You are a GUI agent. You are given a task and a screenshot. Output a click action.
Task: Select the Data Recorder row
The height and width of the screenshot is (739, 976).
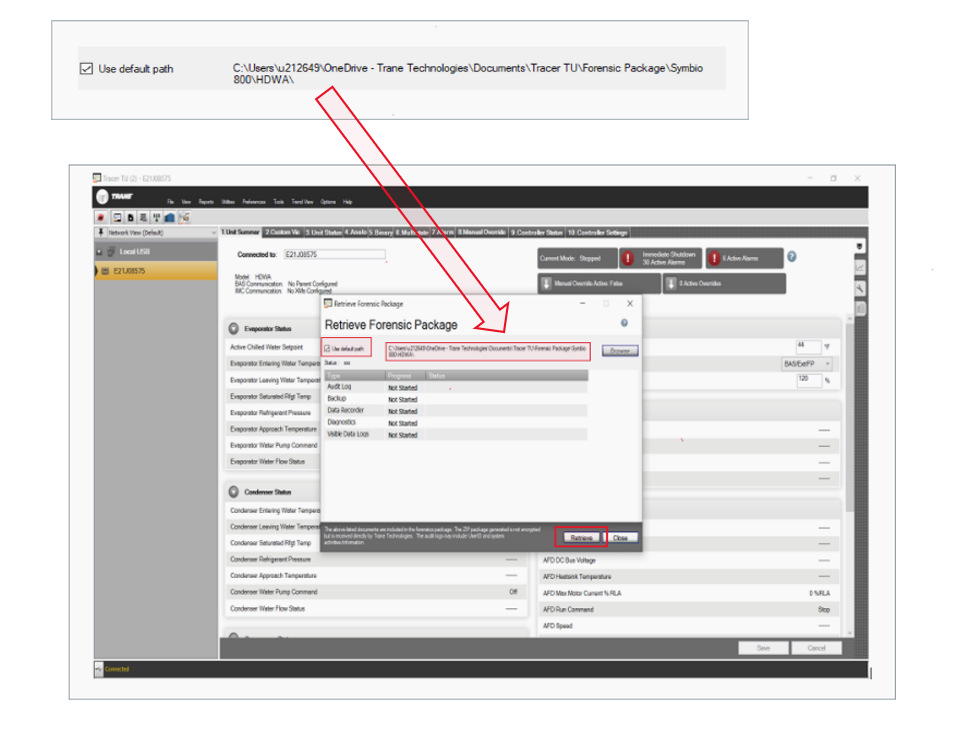pyautogui.click(x=456, y=411)
